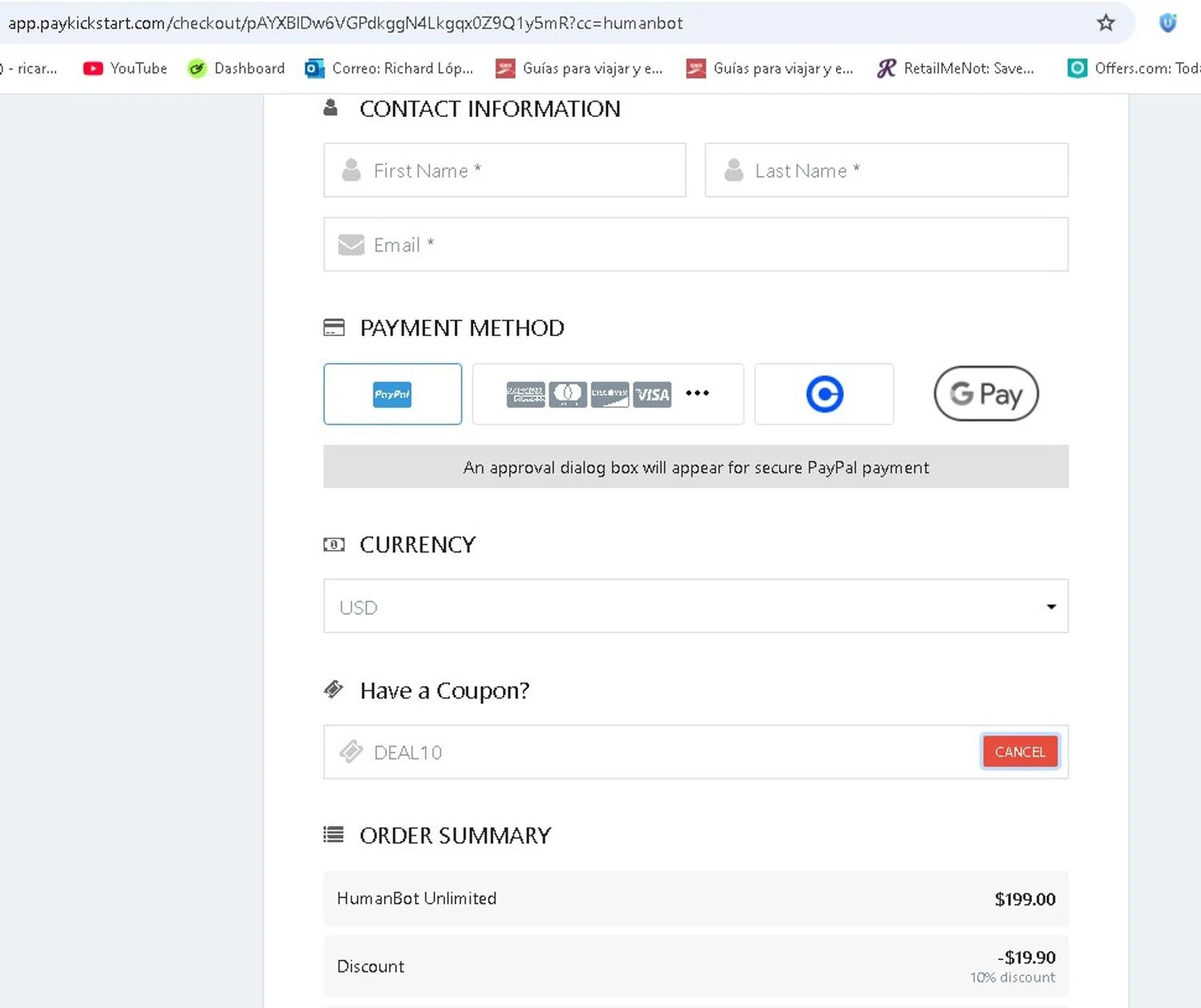The image size is (1201, 1008).
Task: Focus the Email field
Action: coord(696,244)
